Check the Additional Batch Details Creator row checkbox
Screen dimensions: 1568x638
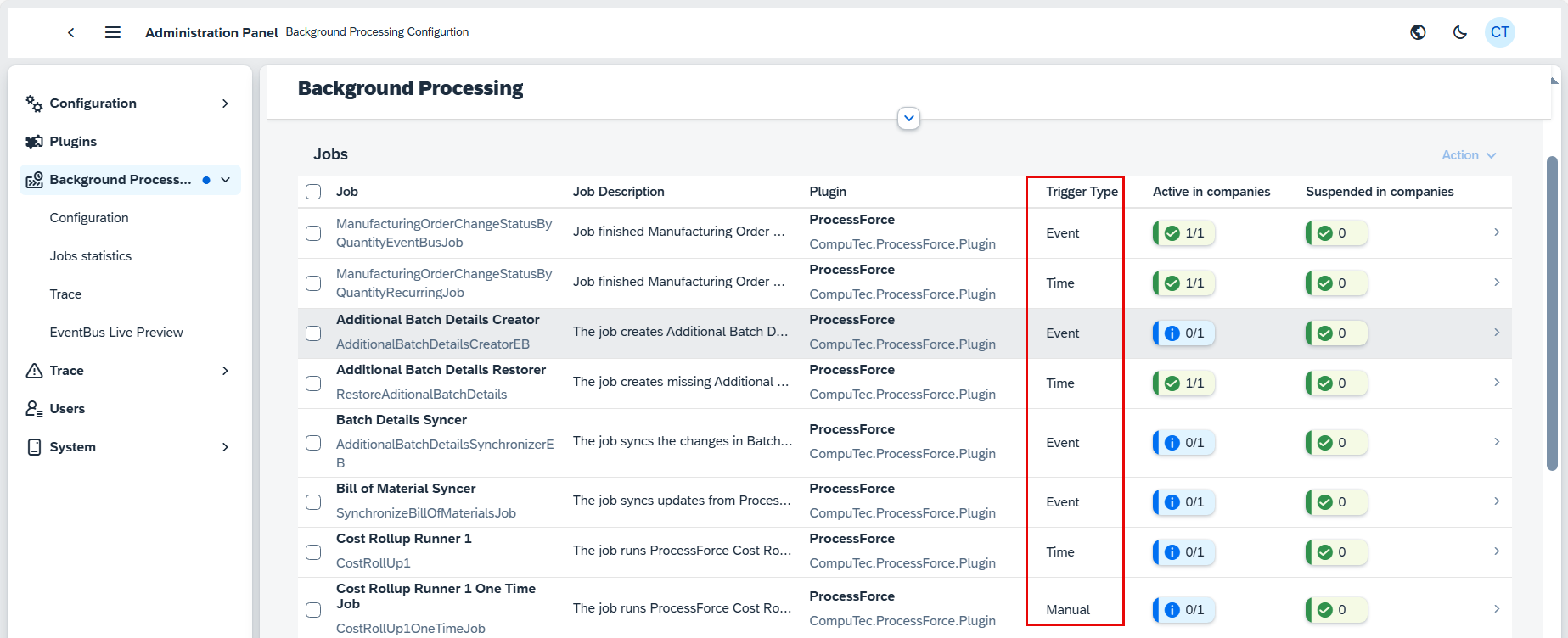pyautogui.click(x=313, y=333)
